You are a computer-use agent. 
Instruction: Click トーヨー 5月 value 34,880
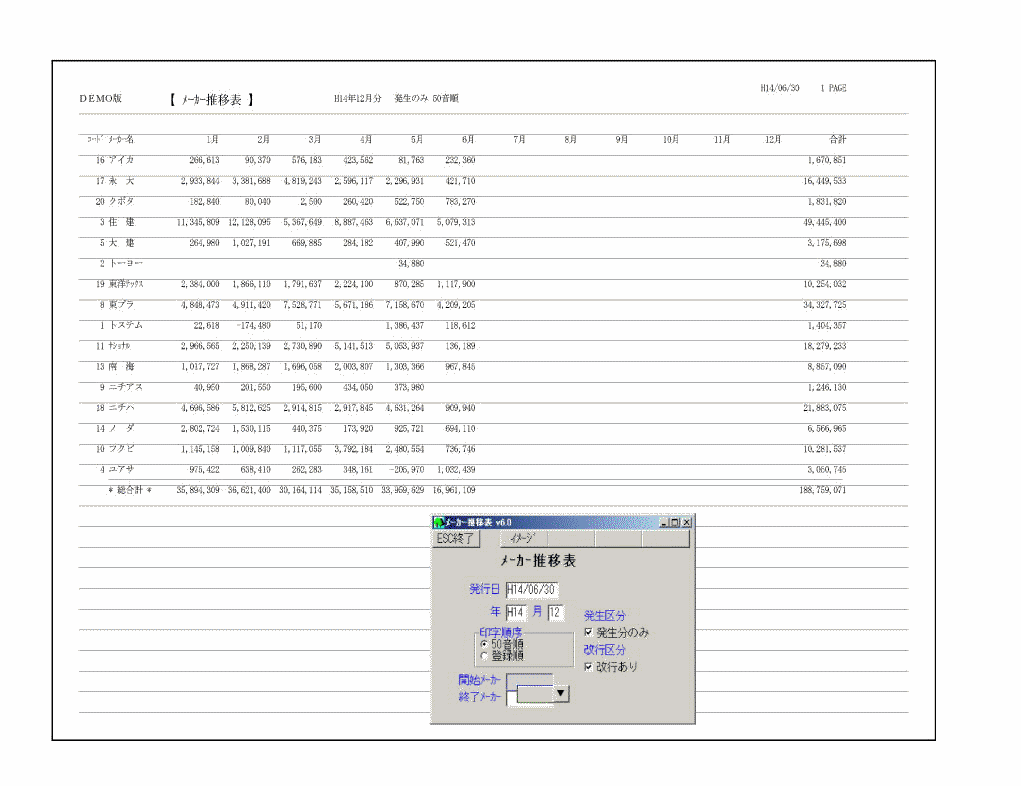(411, 263)
